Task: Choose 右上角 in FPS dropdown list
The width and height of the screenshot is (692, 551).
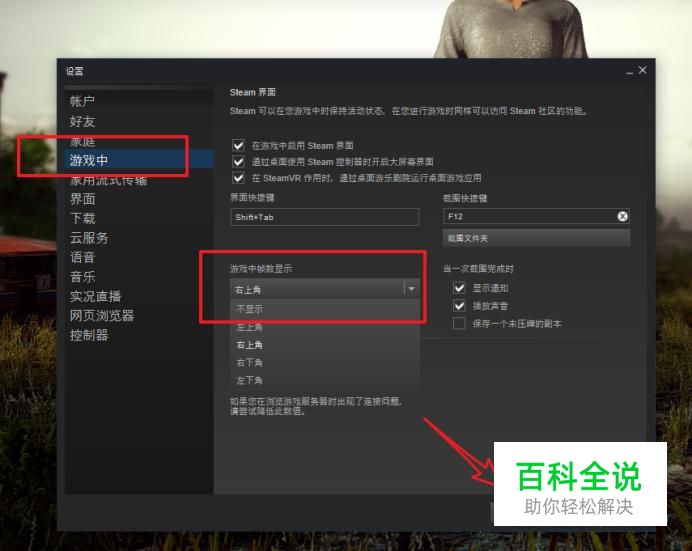Action: [325, 345]
